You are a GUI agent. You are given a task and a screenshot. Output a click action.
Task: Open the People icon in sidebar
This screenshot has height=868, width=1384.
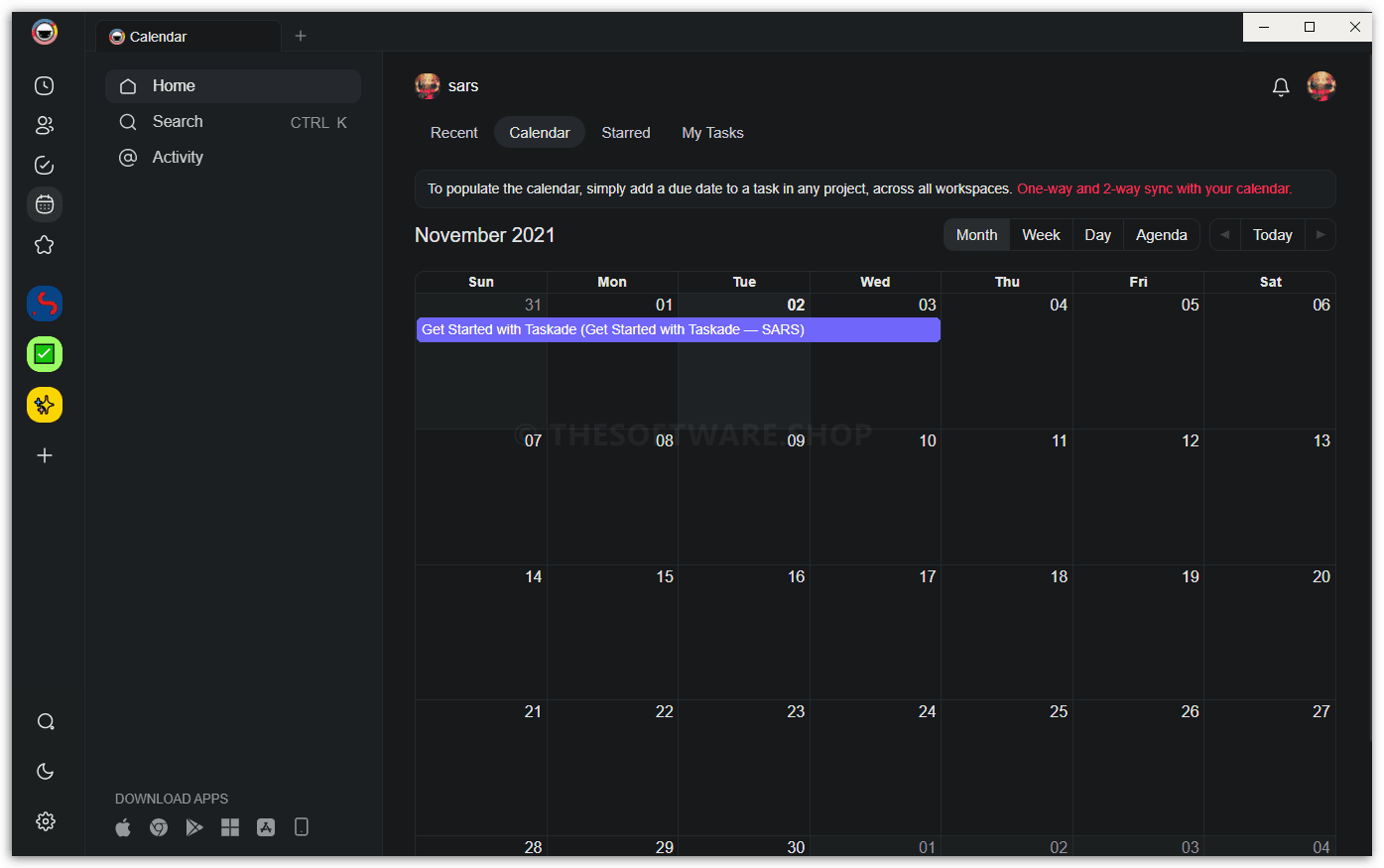pyautogui.click(x=45, y=126)
